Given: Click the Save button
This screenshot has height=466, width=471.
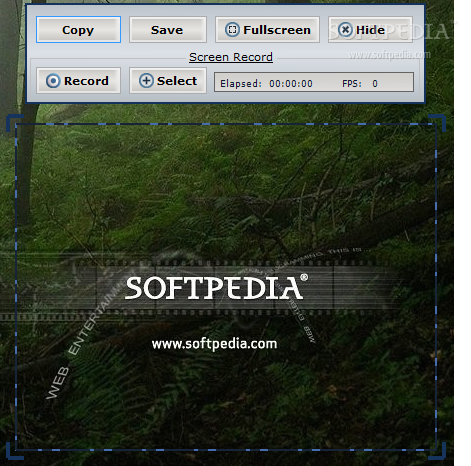Looking at the screenshot, I should (x=168, y=30).
